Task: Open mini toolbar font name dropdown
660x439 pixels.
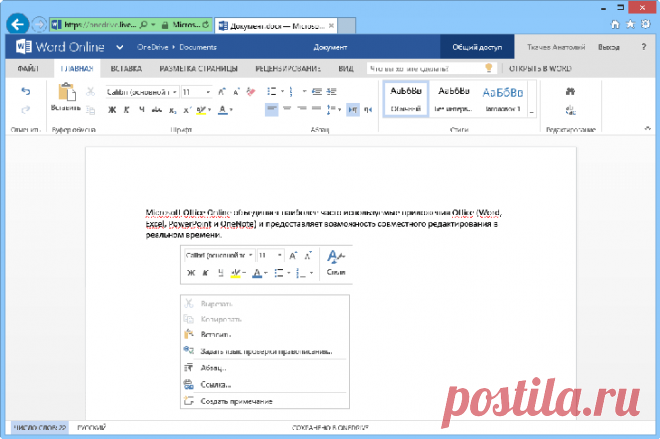Action: click(x=250, y=255)
